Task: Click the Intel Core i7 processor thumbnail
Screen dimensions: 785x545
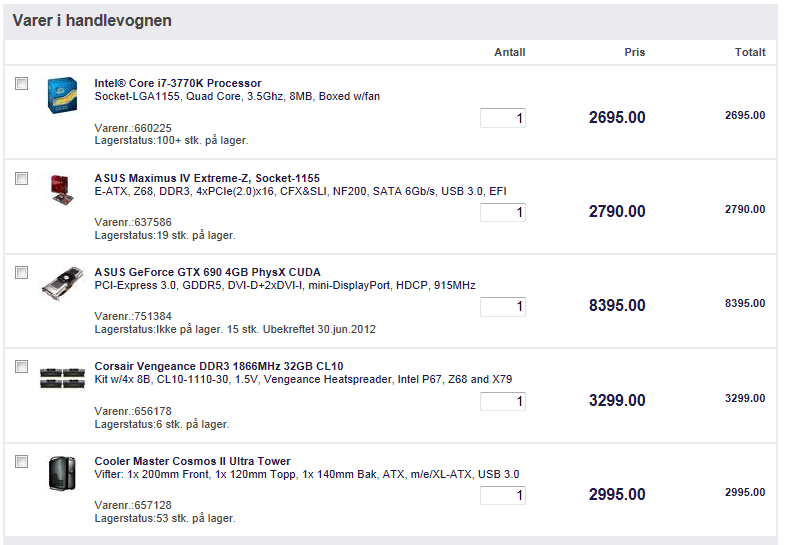Action: [62, 95]
